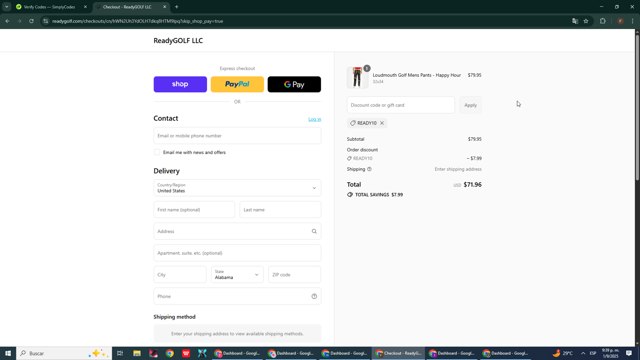Open a new browser tab
Screen dimensions: 640x360
[x=176, y=7]
